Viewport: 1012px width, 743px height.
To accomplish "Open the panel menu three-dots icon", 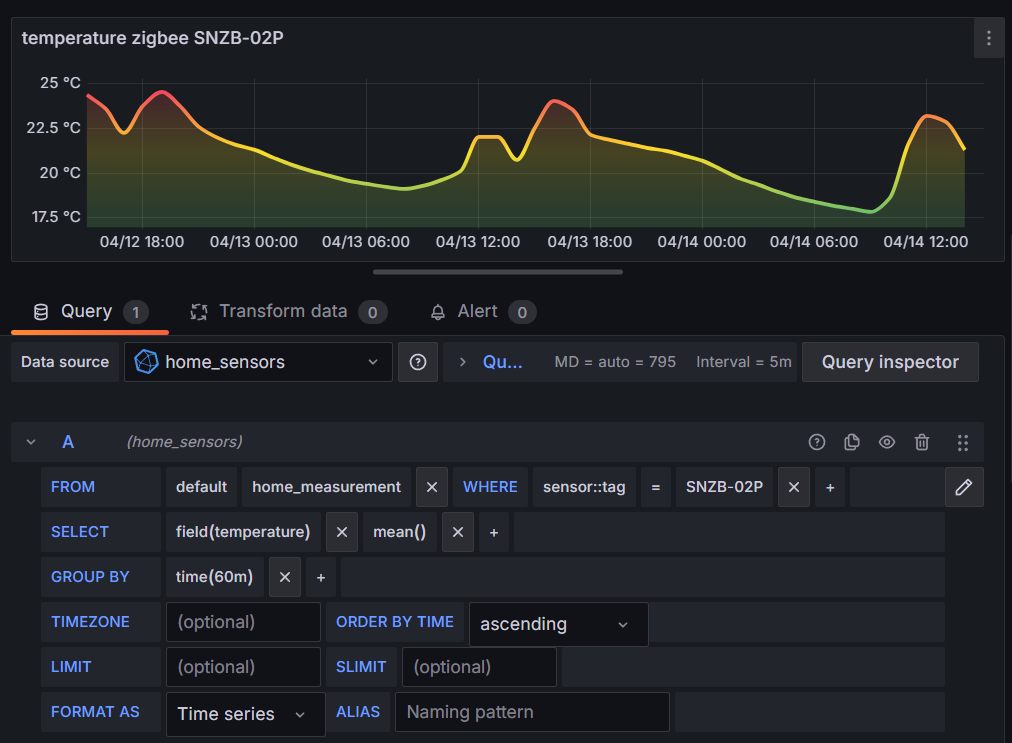I will (x=988, y=38).
